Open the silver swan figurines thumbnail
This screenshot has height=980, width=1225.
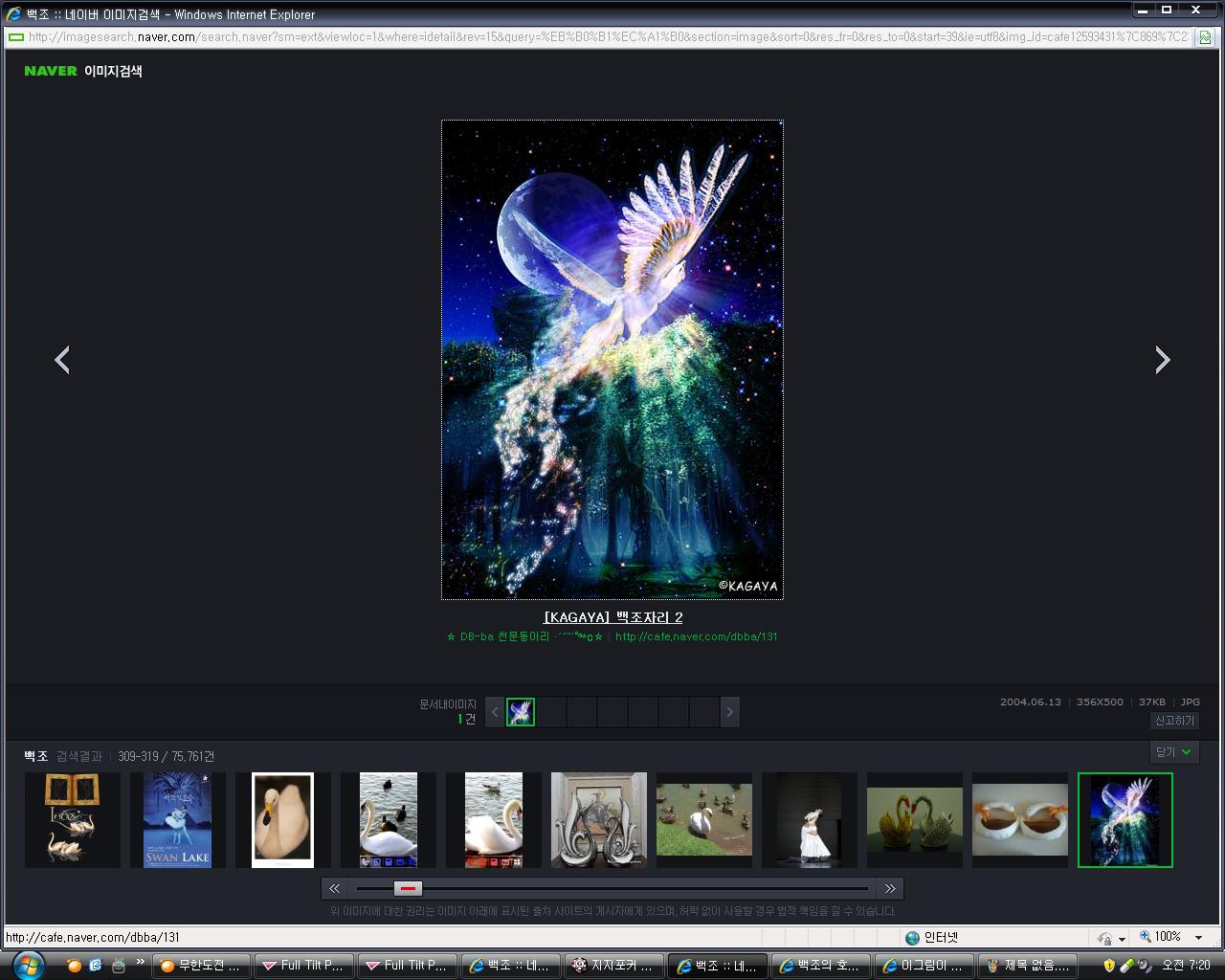599,820
